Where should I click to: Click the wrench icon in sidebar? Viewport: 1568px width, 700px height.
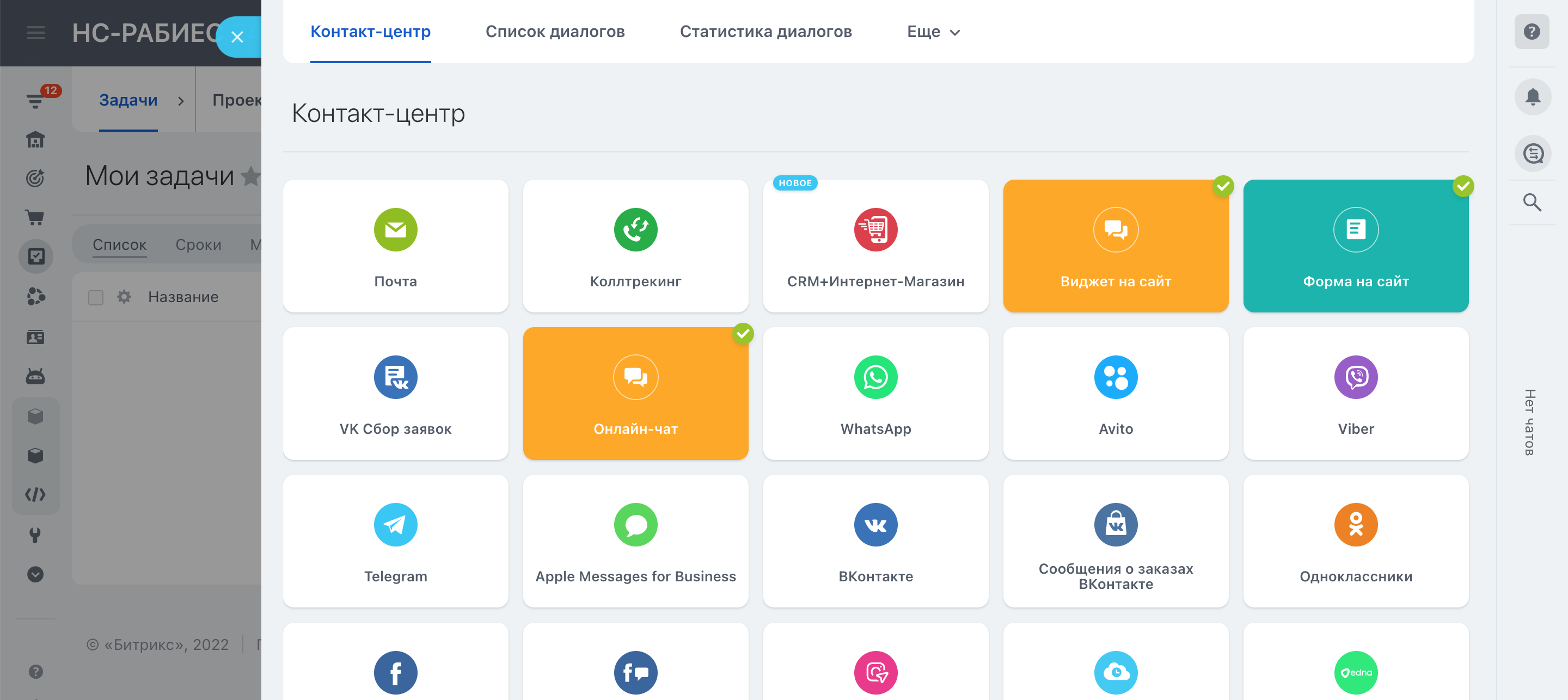[35, 535]
